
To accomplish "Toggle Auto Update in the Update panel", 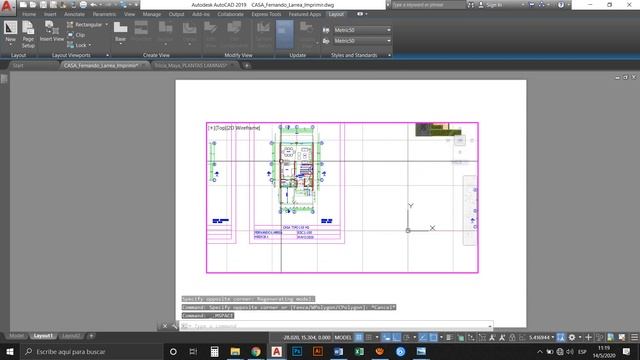I will tap(284, 34).
